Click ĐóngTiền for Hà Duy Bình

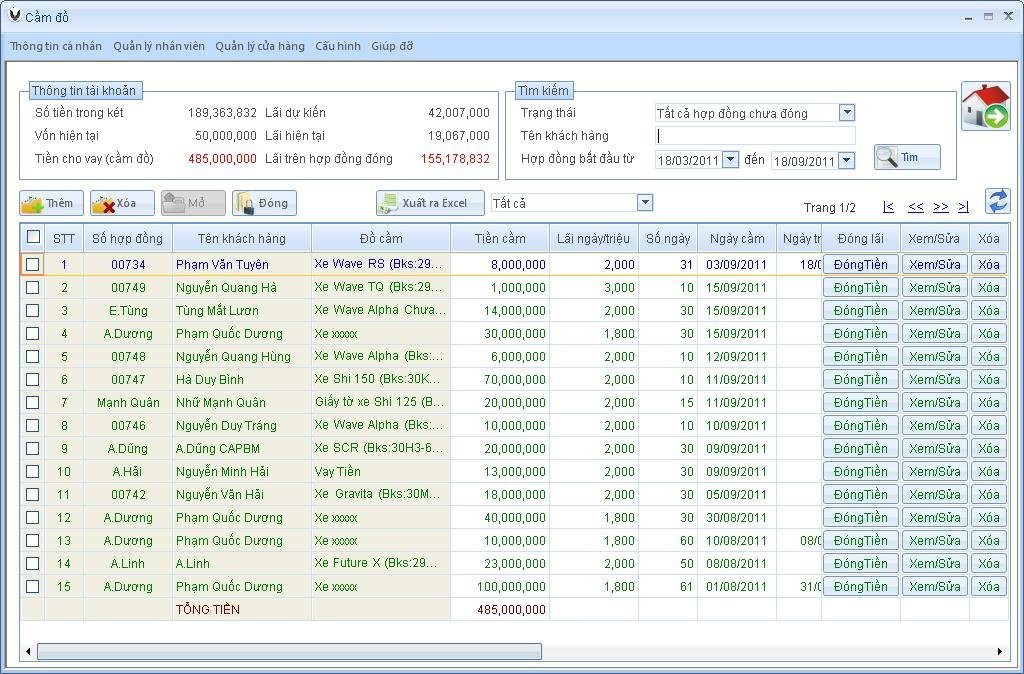coord(861,379)
